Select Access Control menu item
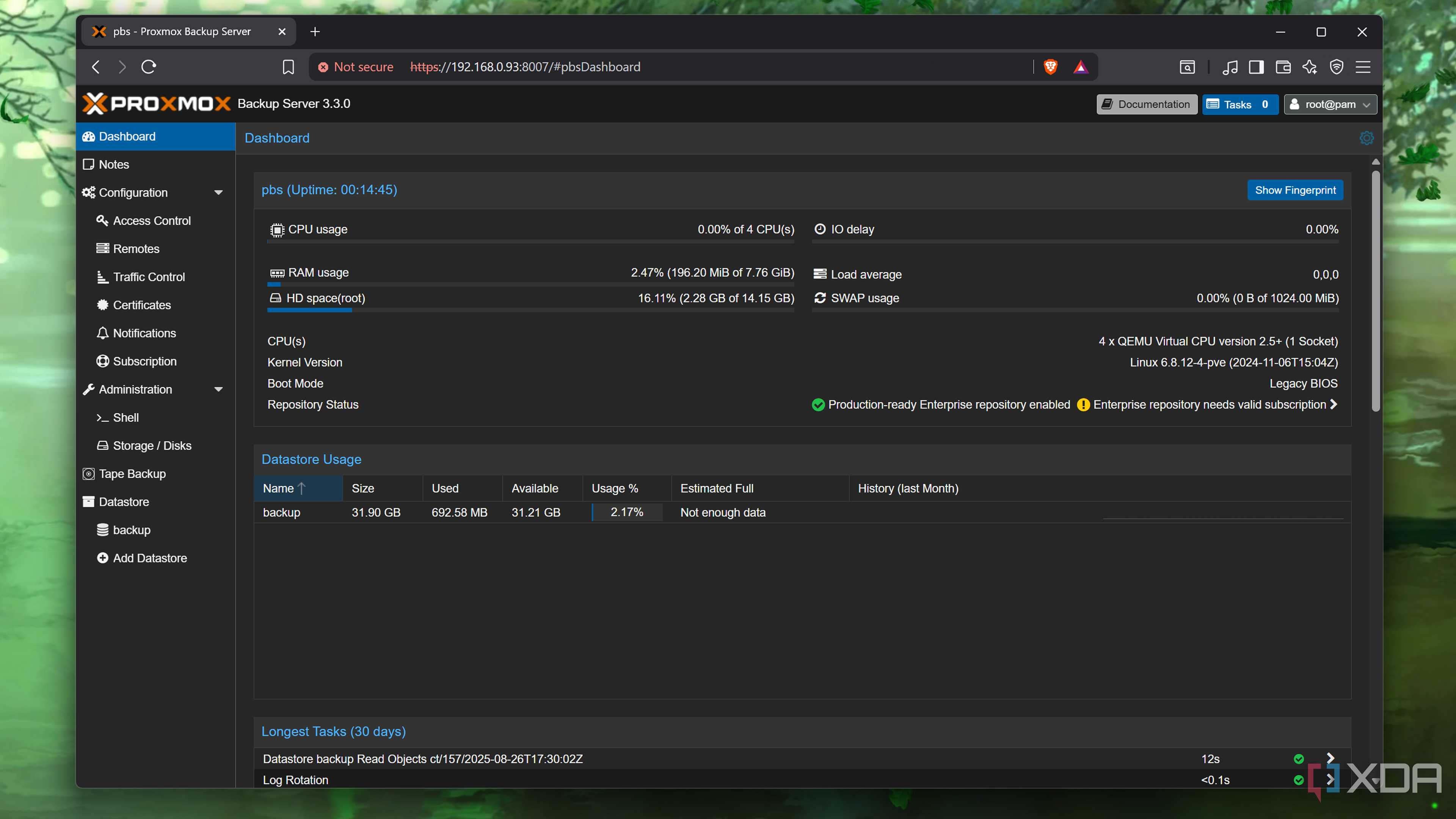This screenshot has width=1456, height=819. click(155, 221)
